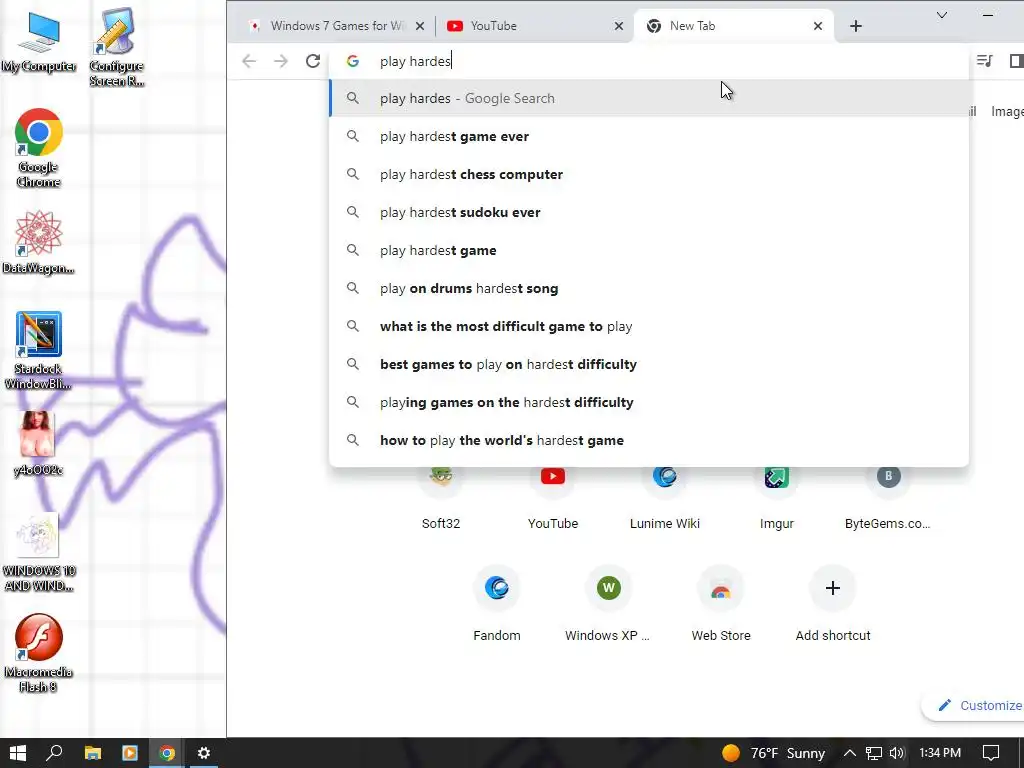Open File Explorer from taskbar
1024x768 pixels.
(x=92, y=753)
